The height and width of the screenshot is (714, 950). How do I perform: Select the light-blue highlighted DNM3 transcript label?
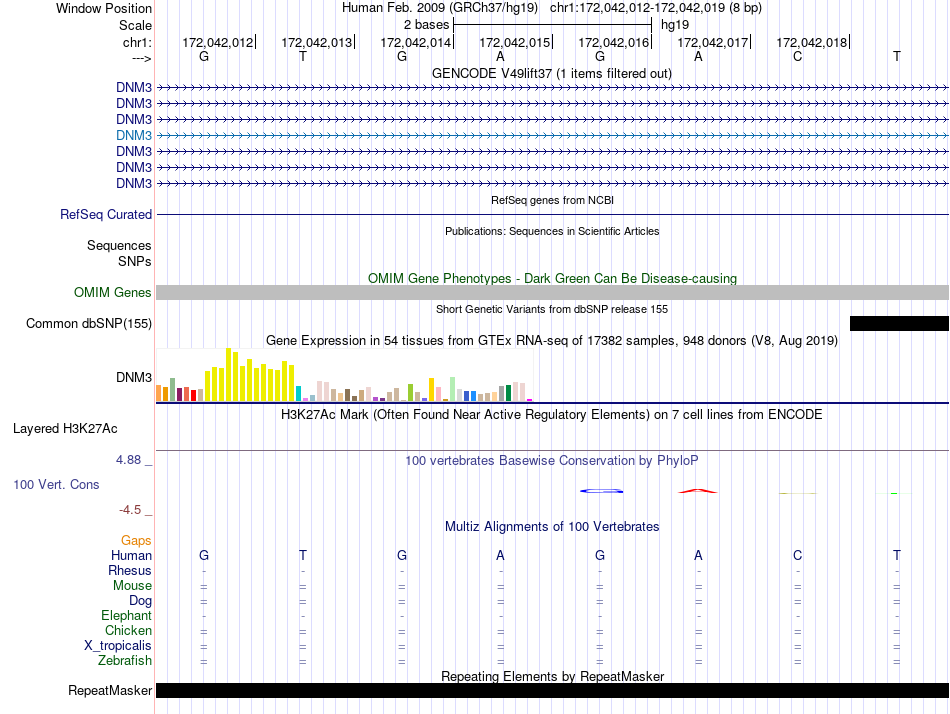134,135
